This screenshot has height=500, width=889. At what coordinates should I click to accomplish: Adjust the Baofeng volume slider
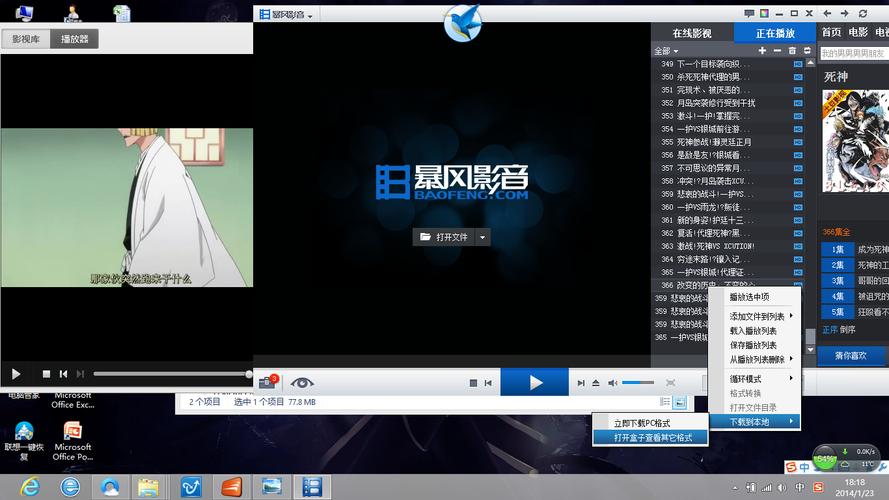click(x=638, y=383)
